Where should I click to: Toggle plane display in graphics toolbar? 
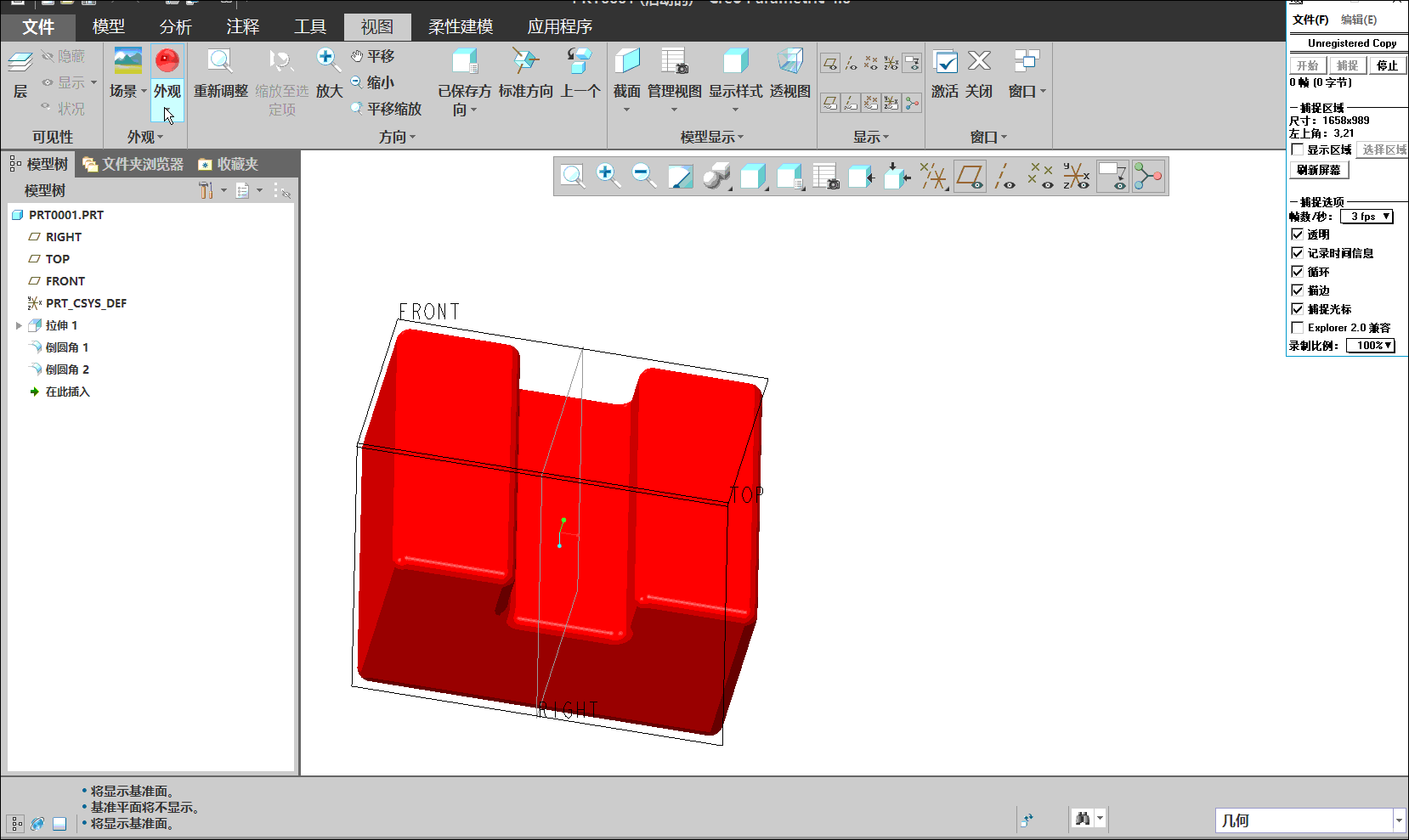(970, 176)
